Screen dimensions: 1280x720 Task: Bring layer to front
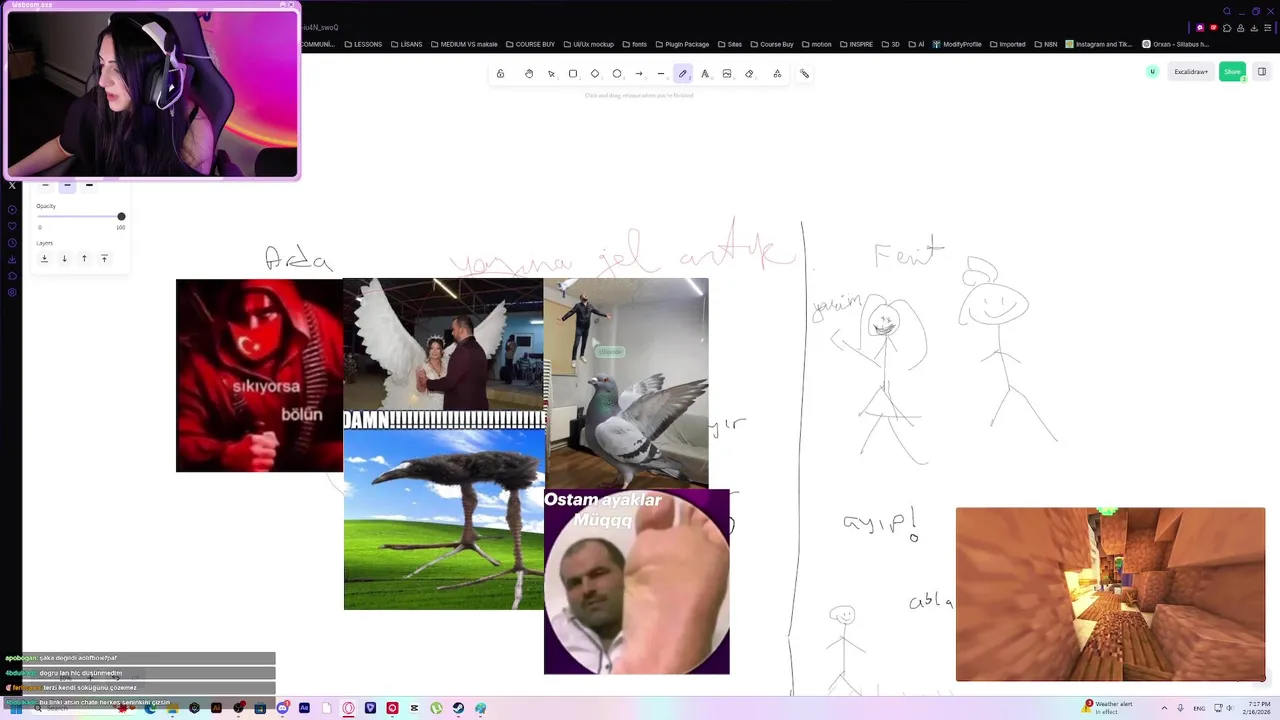pyautogui.click(x=104, y=258)
